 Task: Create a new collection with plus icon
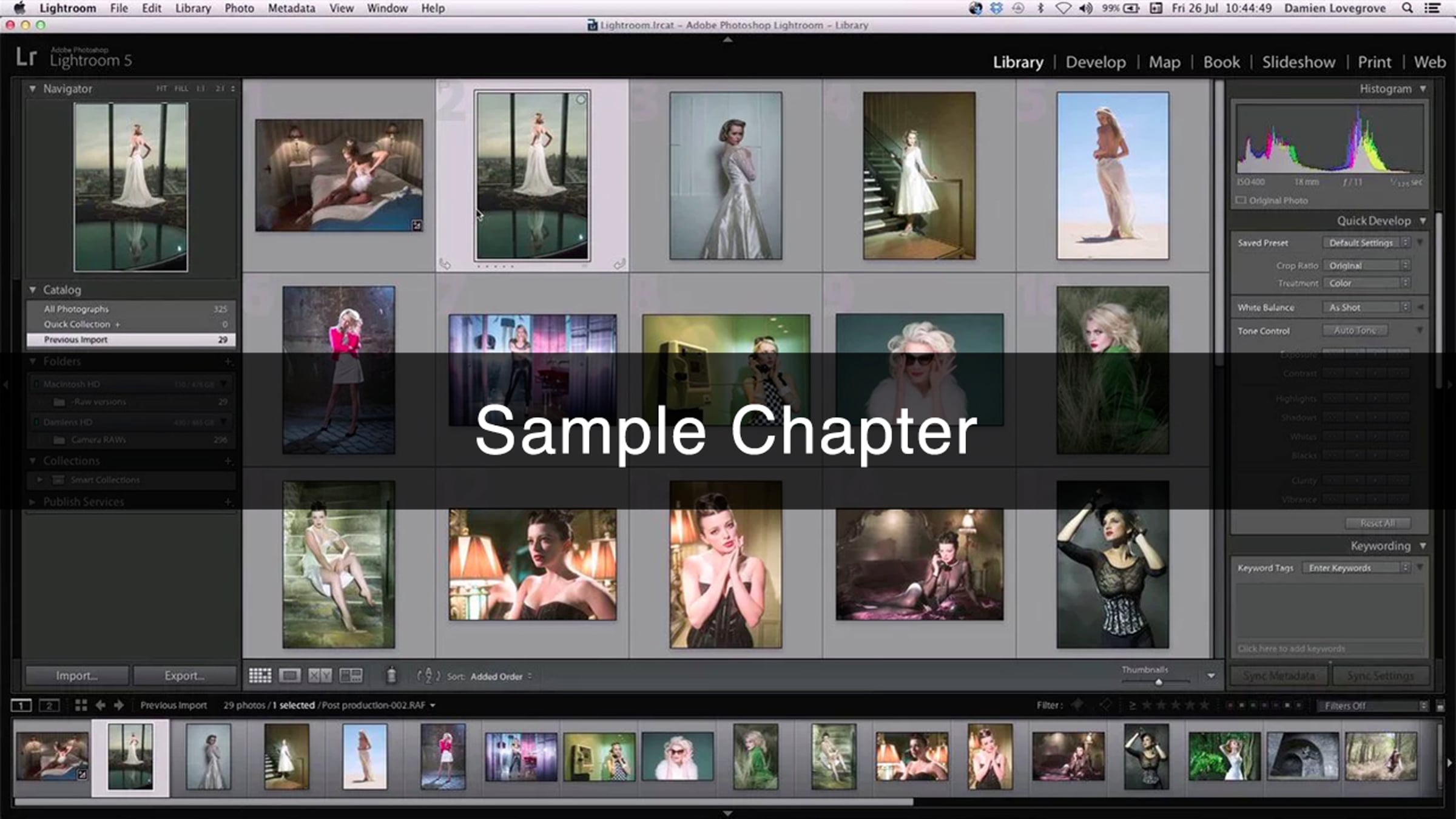click(x=228, y=461)
